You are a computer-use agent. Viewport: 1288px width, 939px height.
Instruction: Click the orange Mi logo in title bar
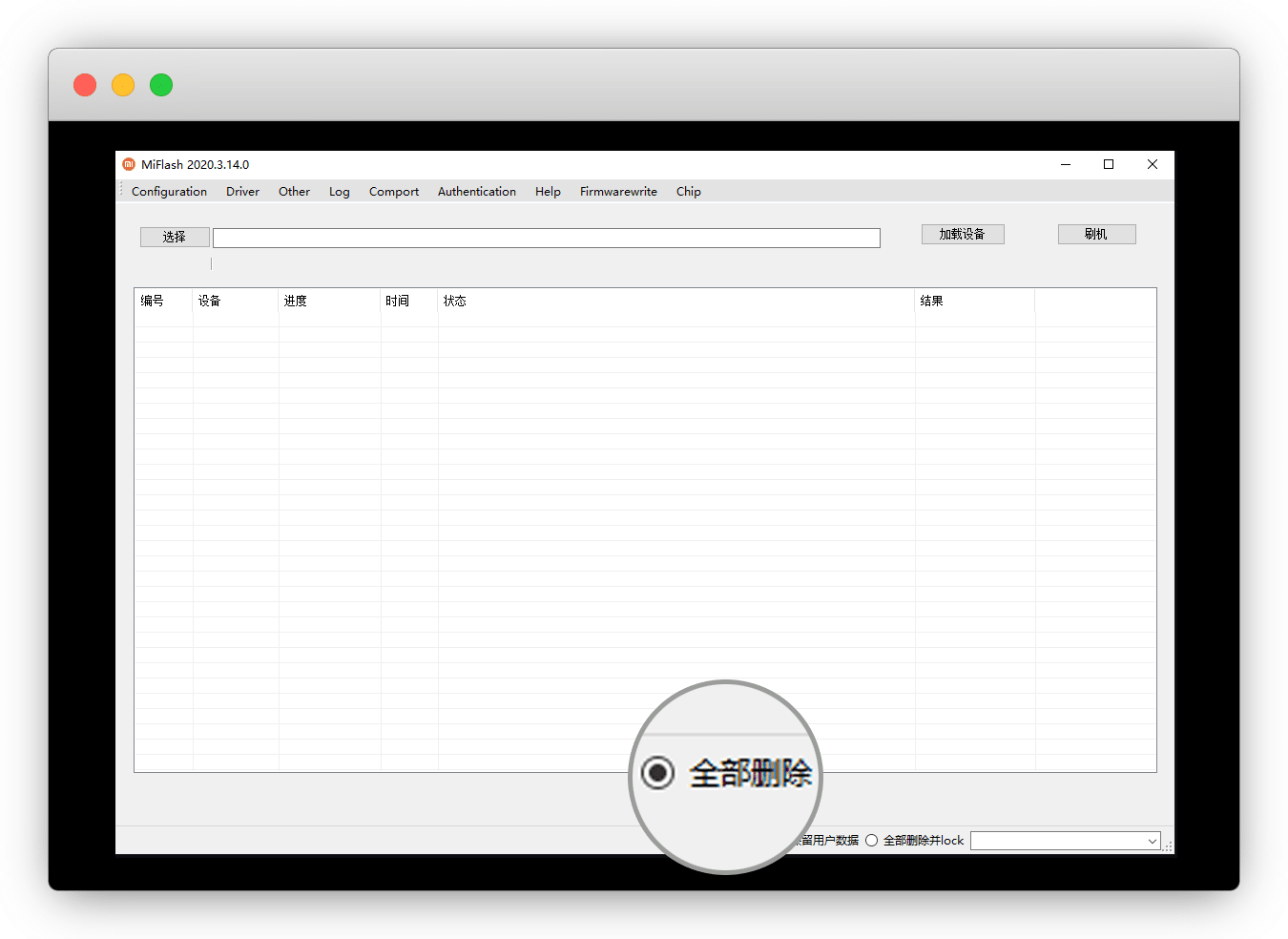coord(129,164)
